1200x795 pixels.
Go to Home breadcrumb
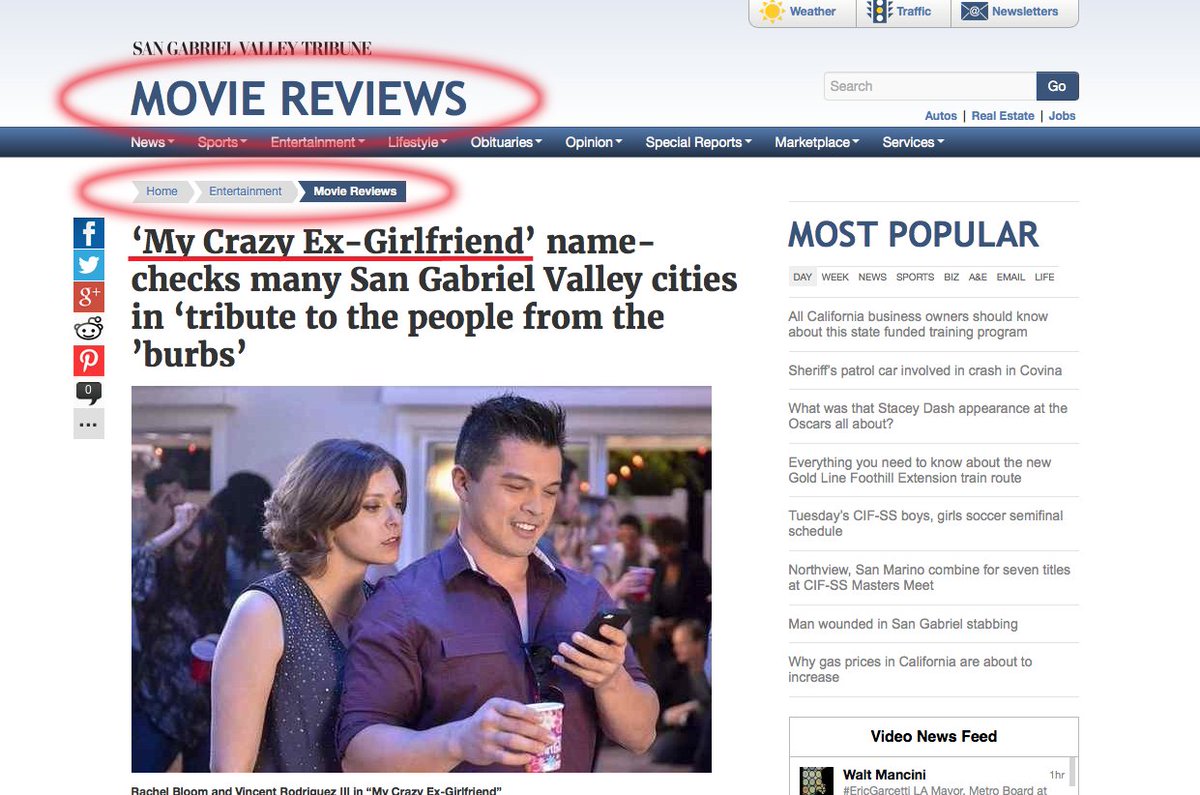(x=161, y=191)
